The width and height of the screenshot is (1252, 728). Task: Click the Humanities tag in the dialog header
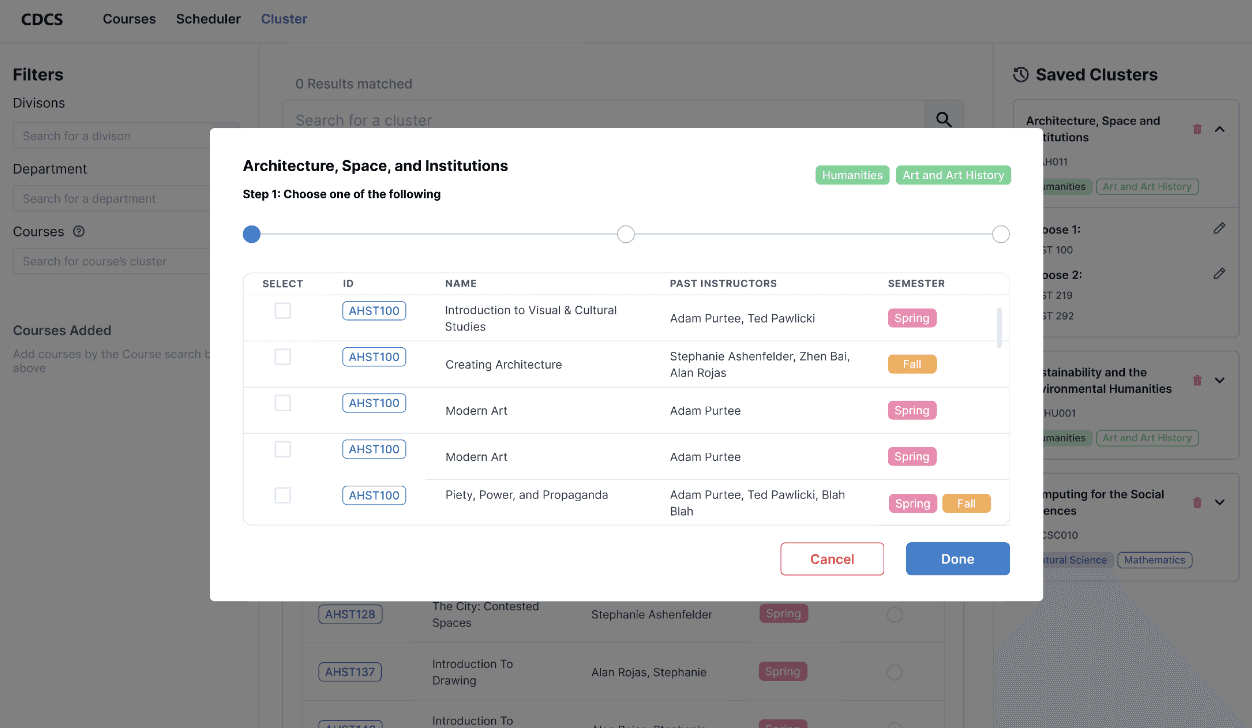[853, 175]
